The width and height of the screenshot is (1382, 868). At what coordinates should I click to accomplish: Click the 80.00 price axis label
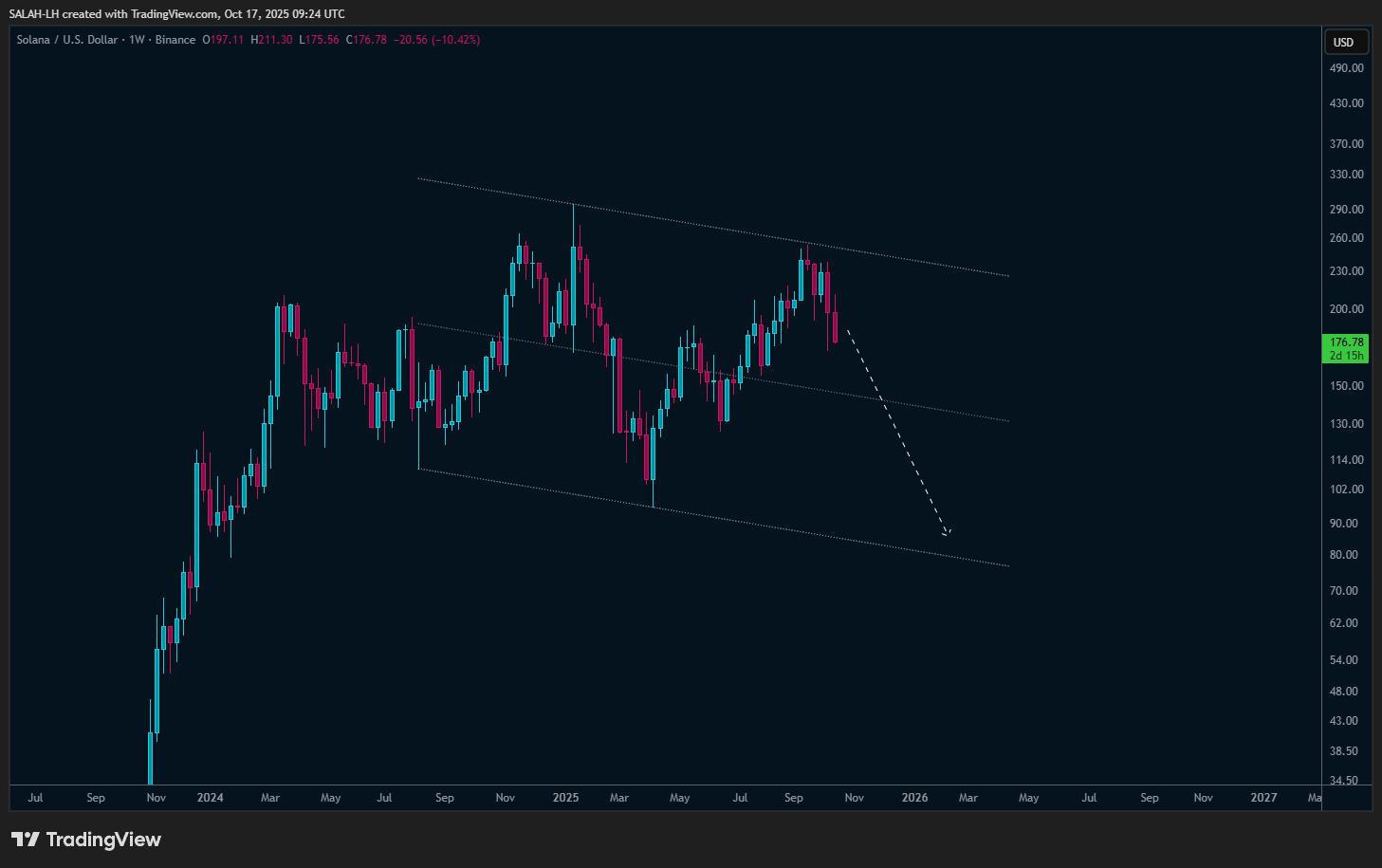(1344, 555)
